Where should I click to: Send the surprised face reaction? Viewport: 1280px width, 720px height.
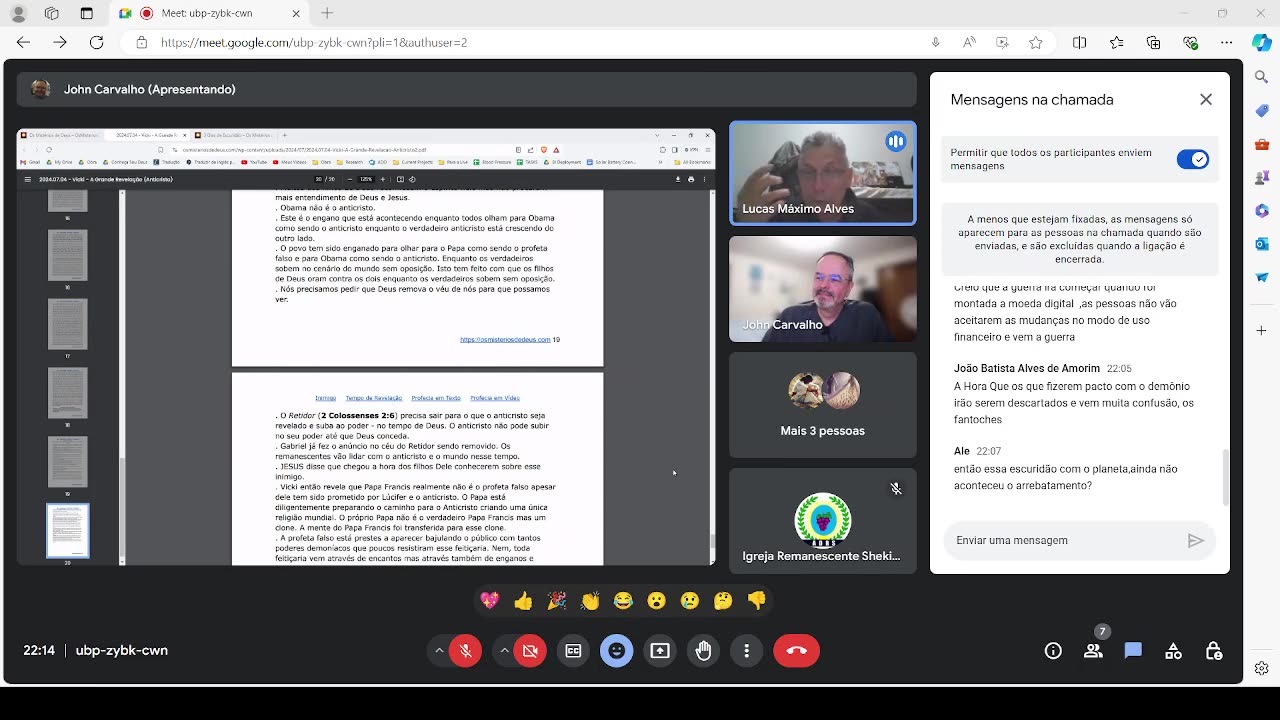point(656,601)
